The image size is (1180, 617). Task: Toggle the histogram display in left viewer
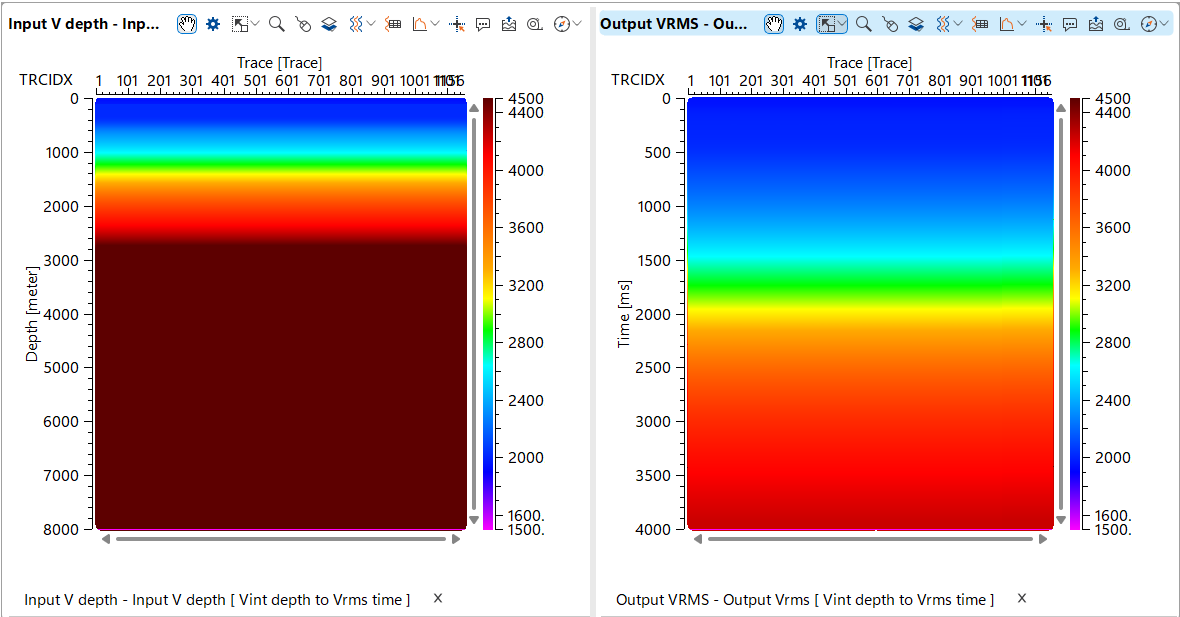pyautogui.click(x=421, y=23)
